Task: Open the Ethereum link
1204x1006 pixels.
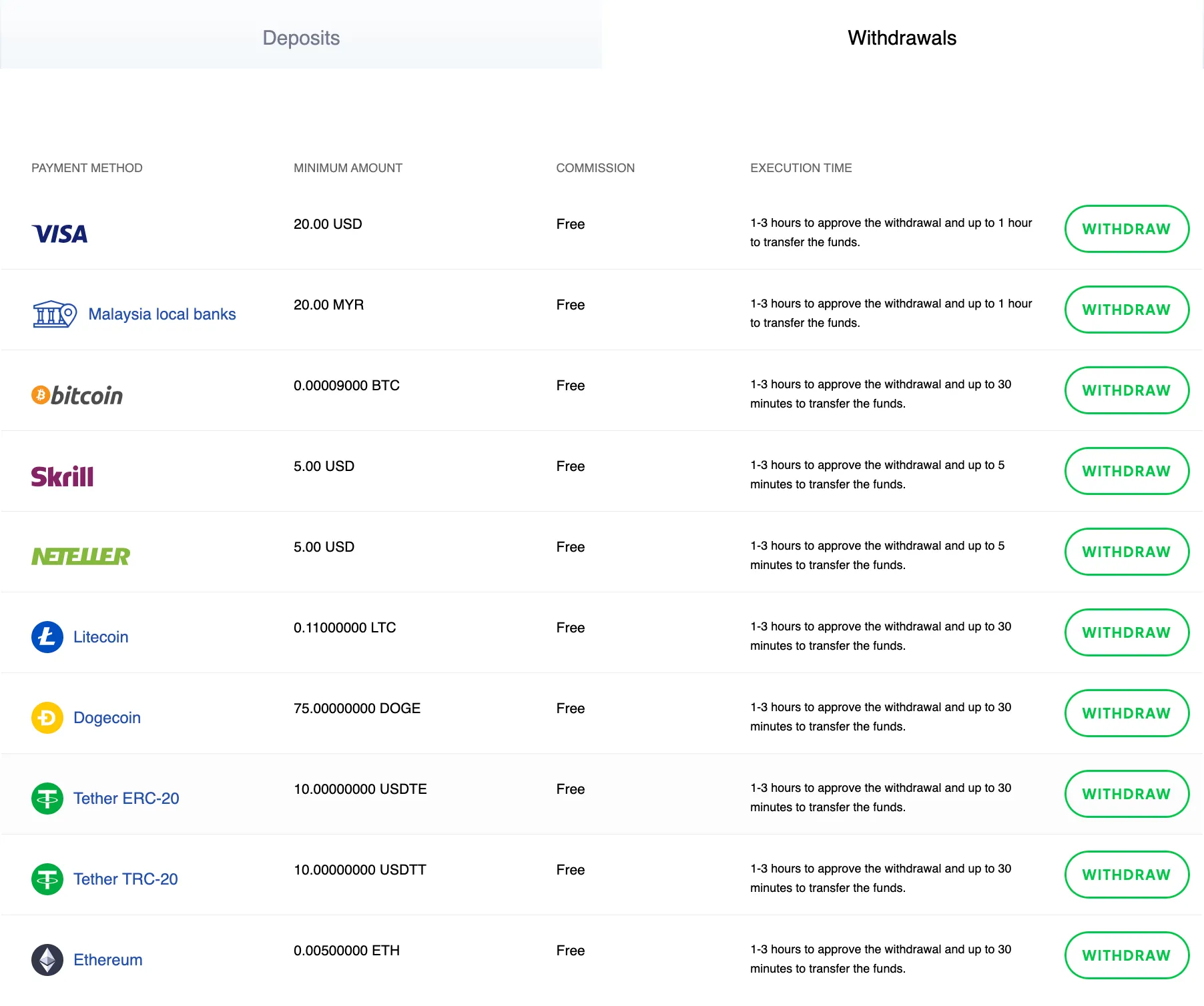Action: (108, 960)
